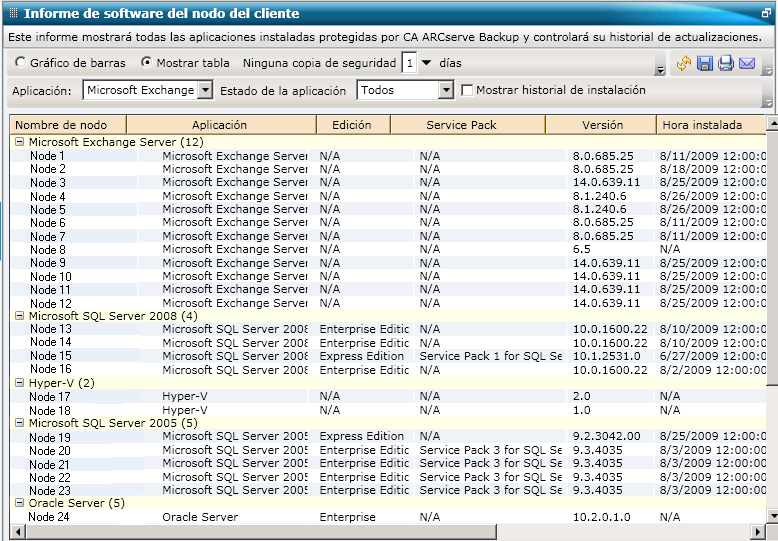Select the Gráfico de barras radio button
778x541 pixels.
click(21, 62)
